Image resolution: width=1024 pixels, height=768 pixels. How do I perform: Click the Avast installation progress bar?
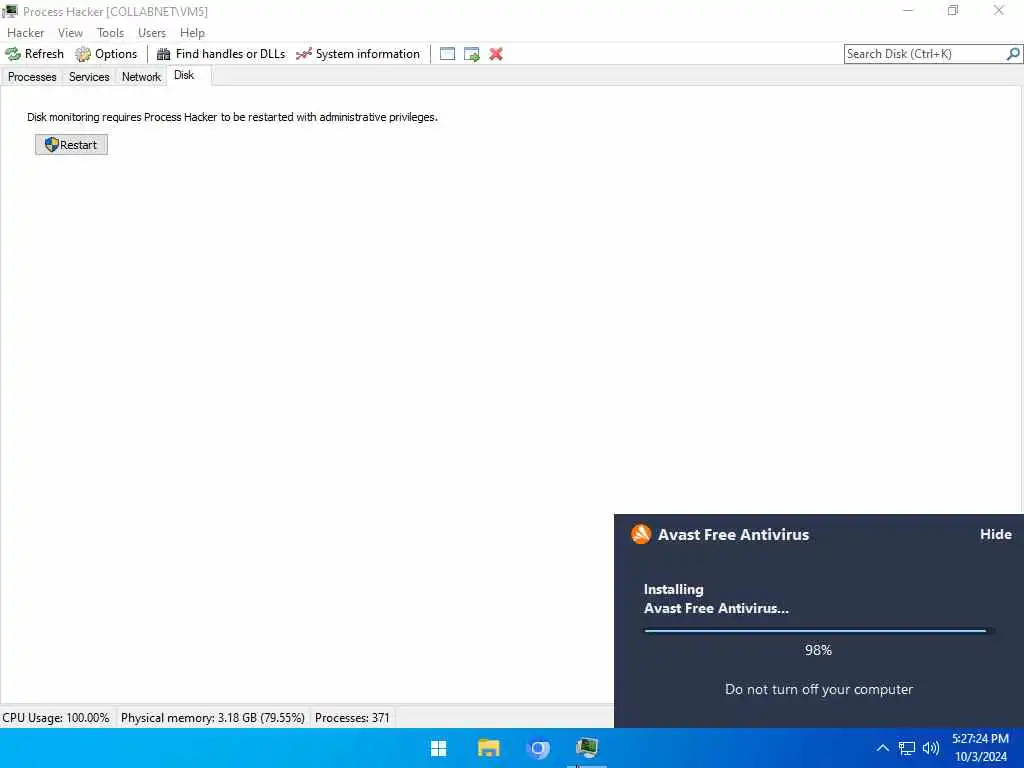click(x=819, y=631)
